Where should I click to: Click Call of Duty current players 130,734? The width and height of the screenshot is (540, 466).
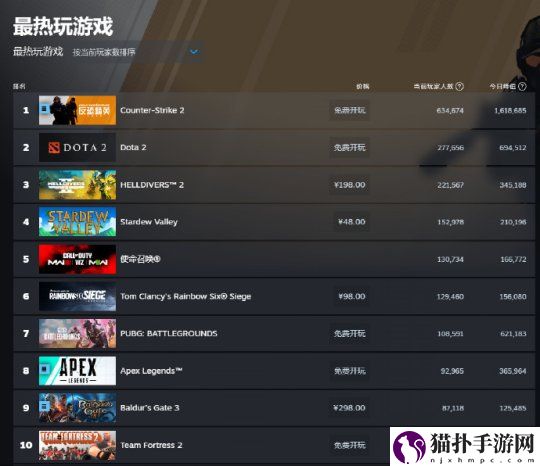pos(450,259)
